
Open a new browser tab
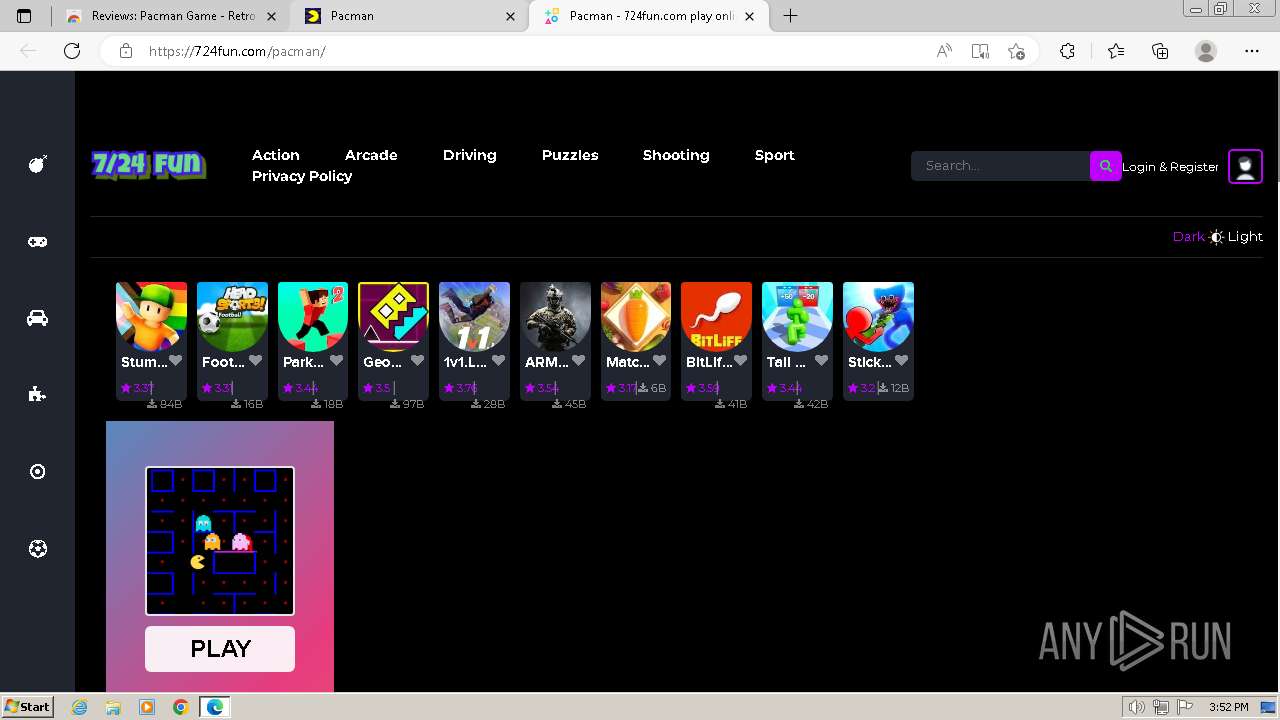pyautogui.click(x=790, y=16)
